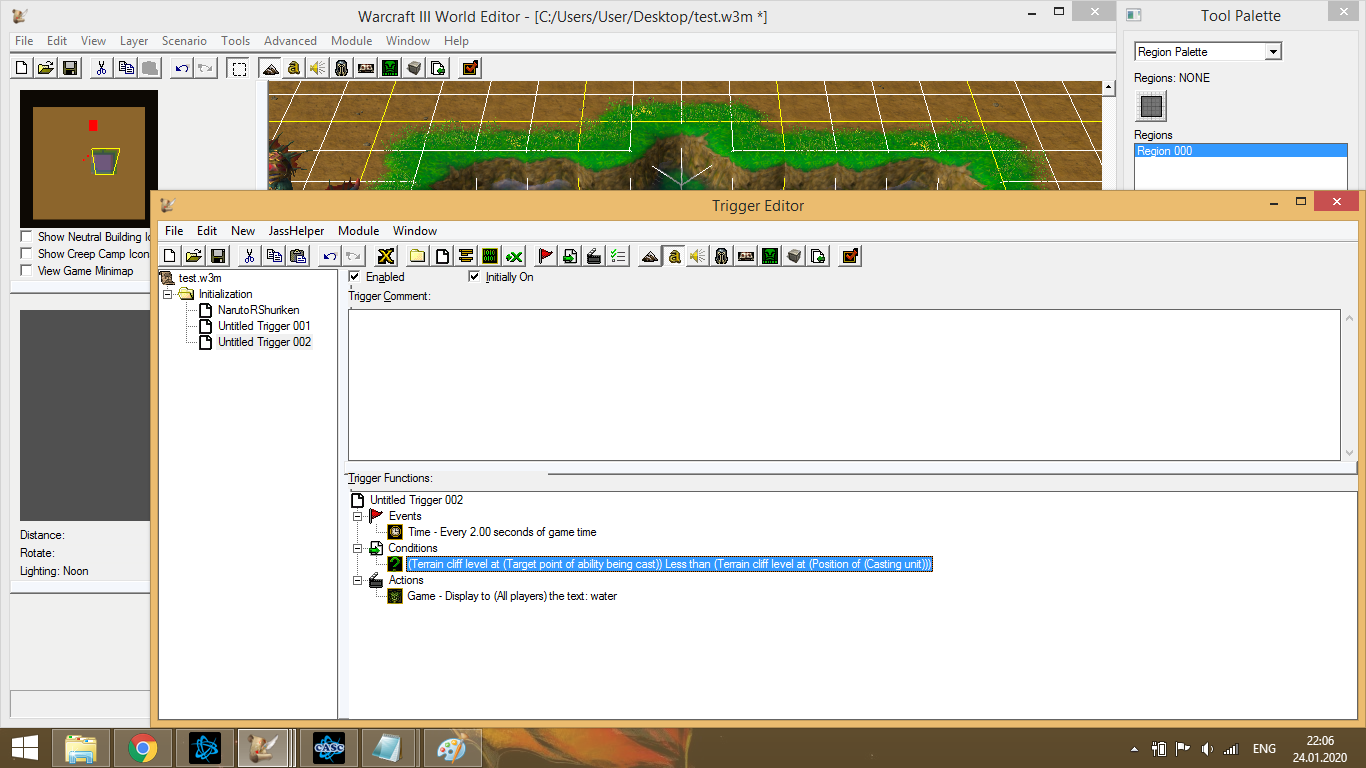The height and width of the screenshot is (768, 1366).
Task: Click the New Condition toolbar icon beside the flag
Action: click(569, 256)
